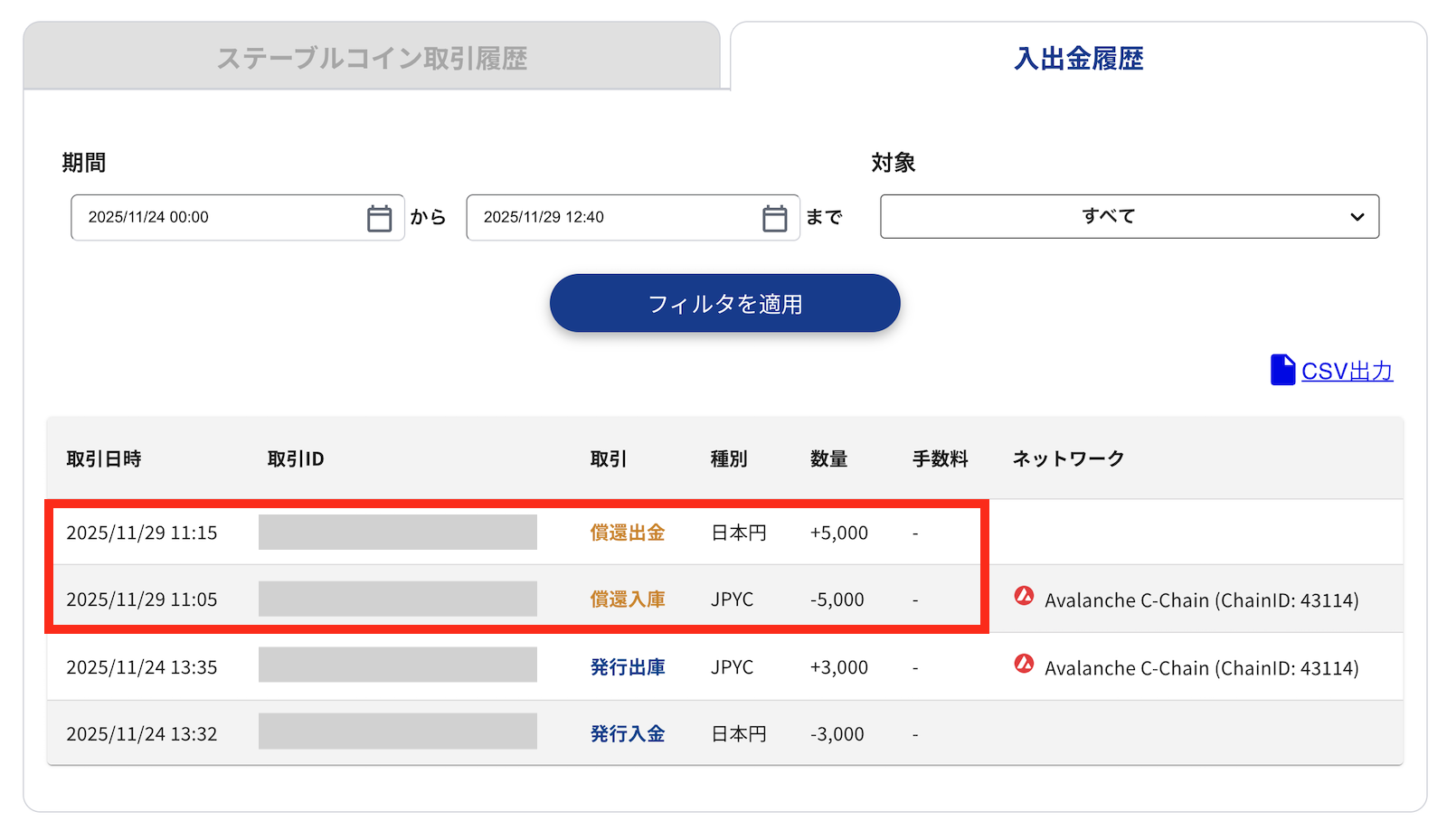
Task: Click Avalanche logo in the 償還入庫 row
Action: tap(1024, 596)
